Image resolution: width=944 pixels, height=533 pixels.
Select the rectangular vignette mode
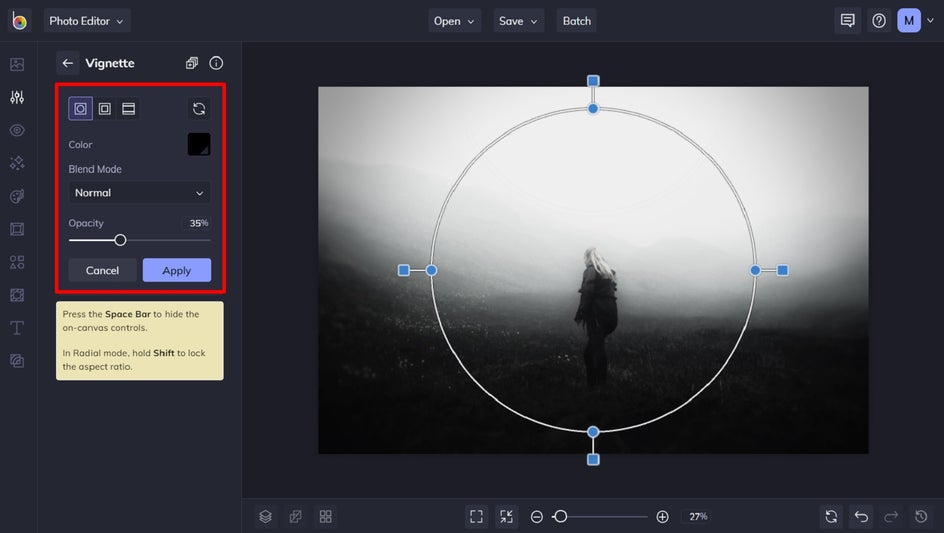tap(105, 108)
